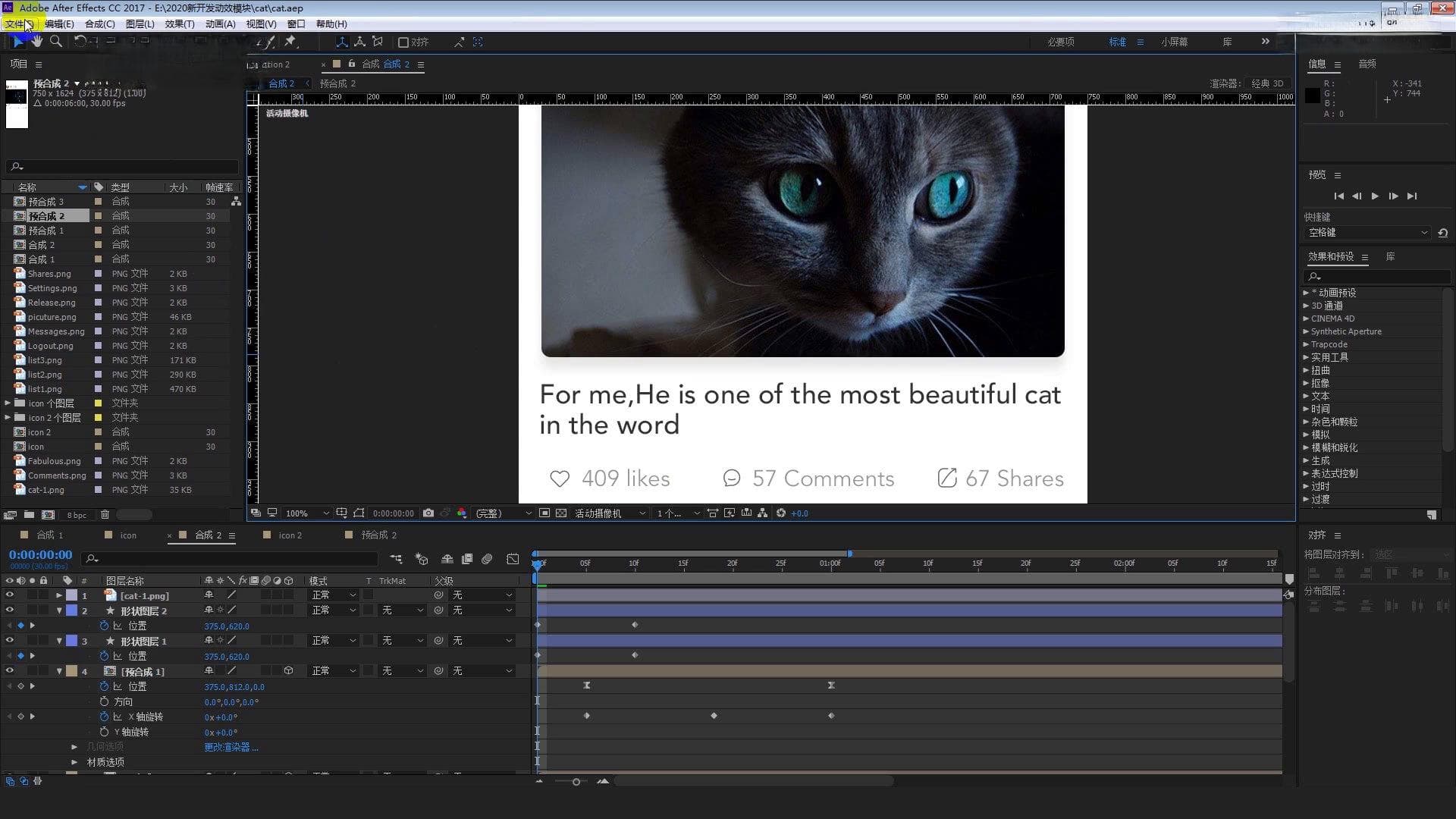The width and height of the screenshot is (1456, 819).
Task: Open blend mode dropdown for cat-1.png
Action: coord(334,595)
